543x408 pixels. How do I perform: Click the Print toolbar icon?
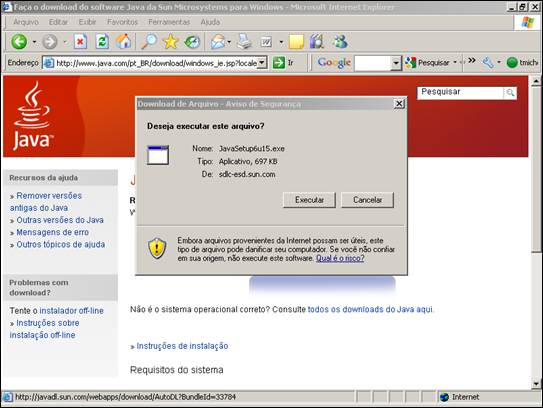(x=244, y=42)
